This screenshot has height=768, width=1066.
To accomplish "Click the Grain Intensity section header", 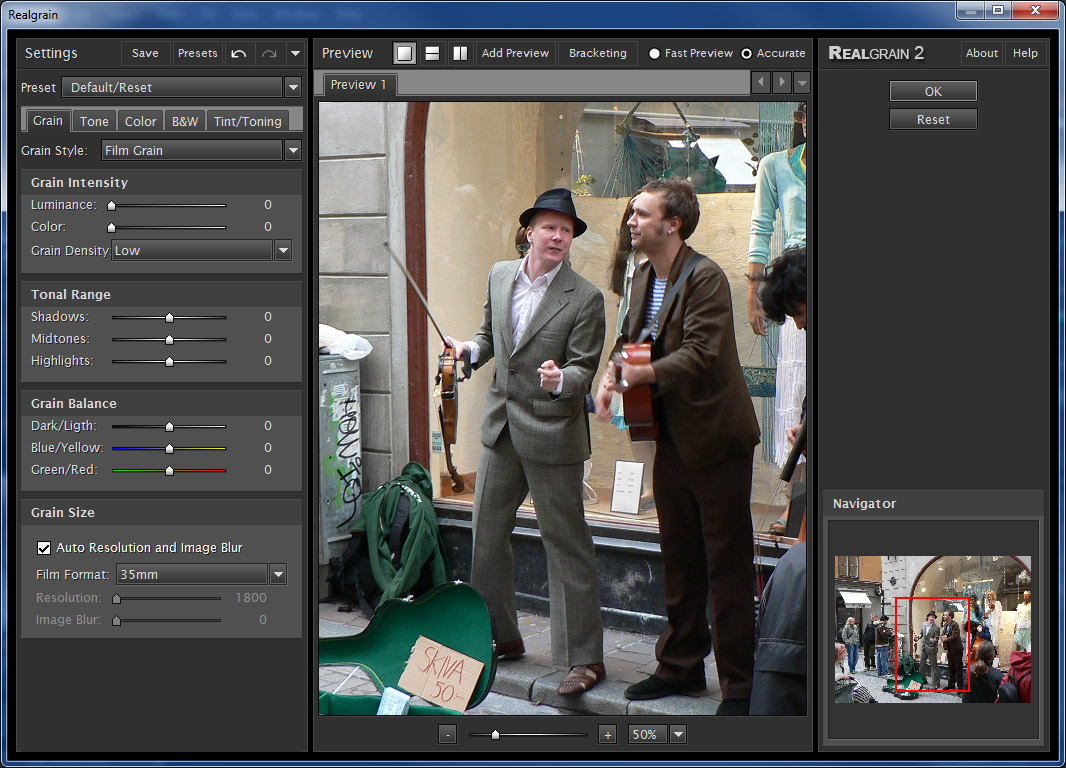I will coord(80,182).
